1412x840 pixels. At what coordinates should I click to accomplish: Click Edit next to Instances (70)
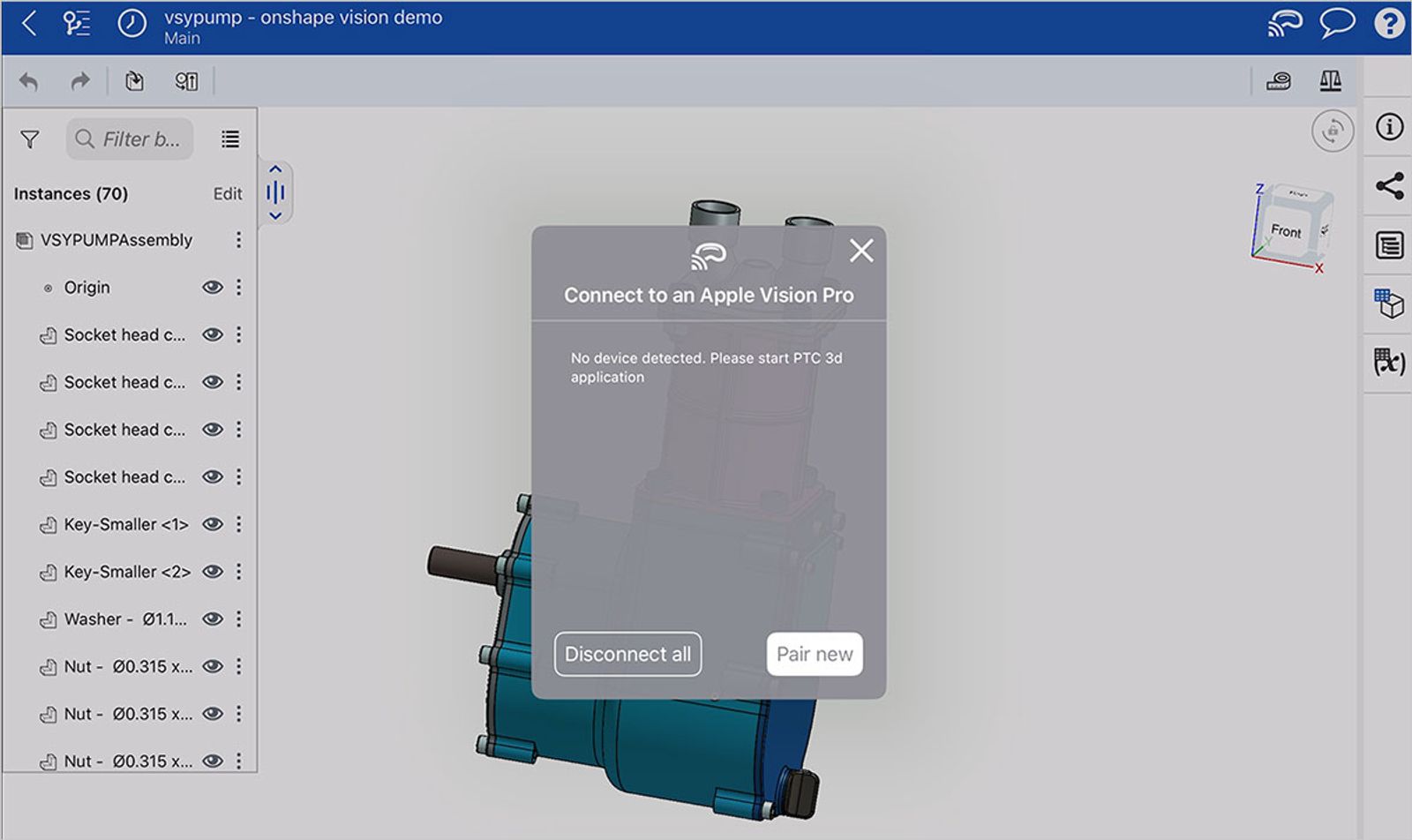[x=228, y=193]
